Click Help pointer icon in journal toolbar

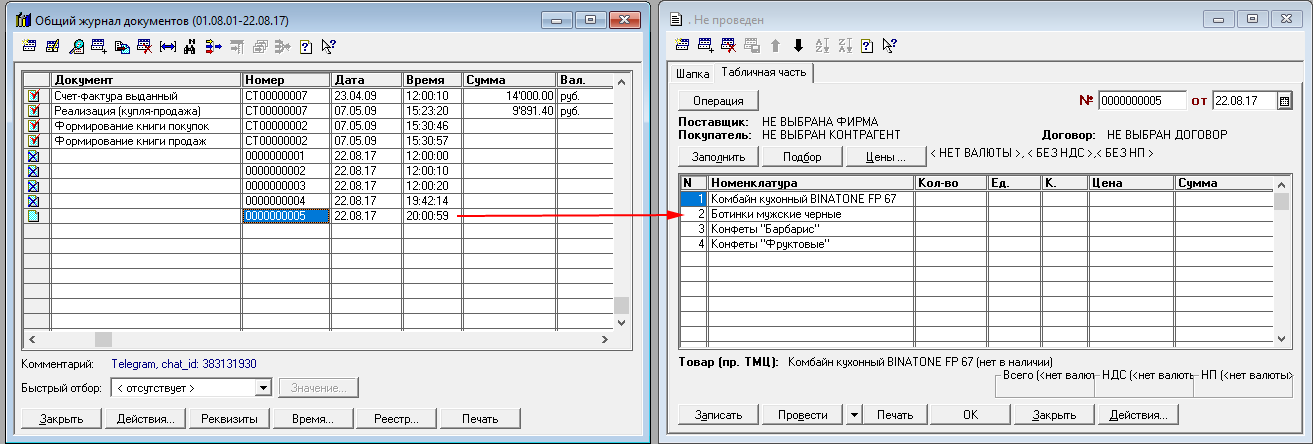point(329,46)
